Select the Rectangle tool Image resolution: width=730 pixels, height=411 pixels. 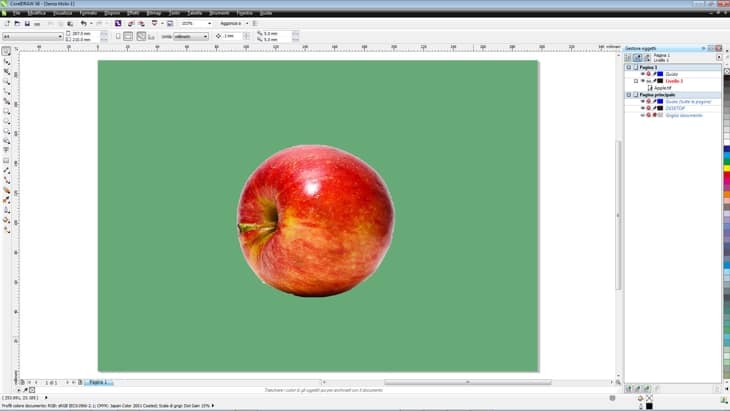(x=7, y=111)
